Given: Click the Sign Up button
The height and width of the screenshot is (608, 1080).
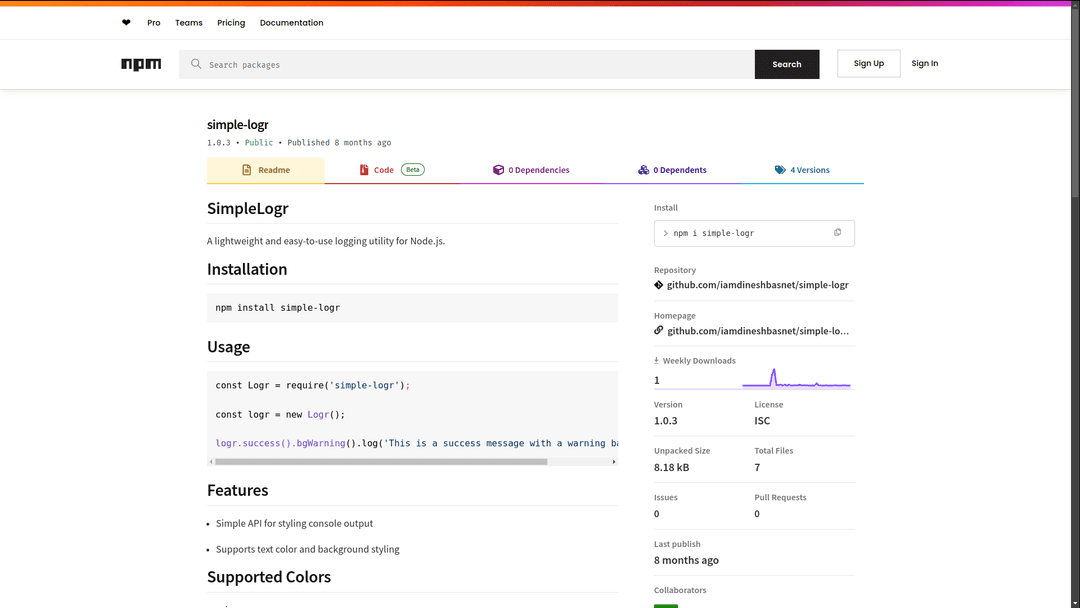Looking at the screenshot, I should coord(868,64).
